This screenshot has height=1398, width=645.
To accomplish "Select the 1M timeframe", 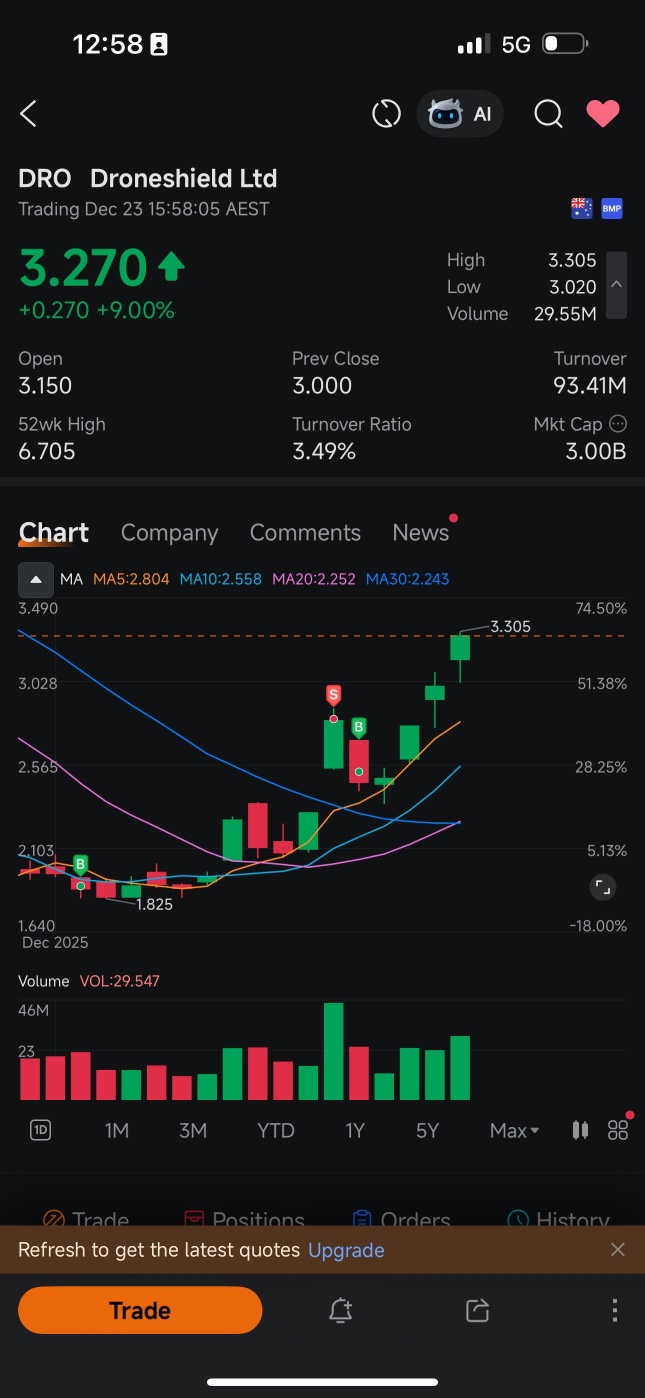I will (117, 1130).
